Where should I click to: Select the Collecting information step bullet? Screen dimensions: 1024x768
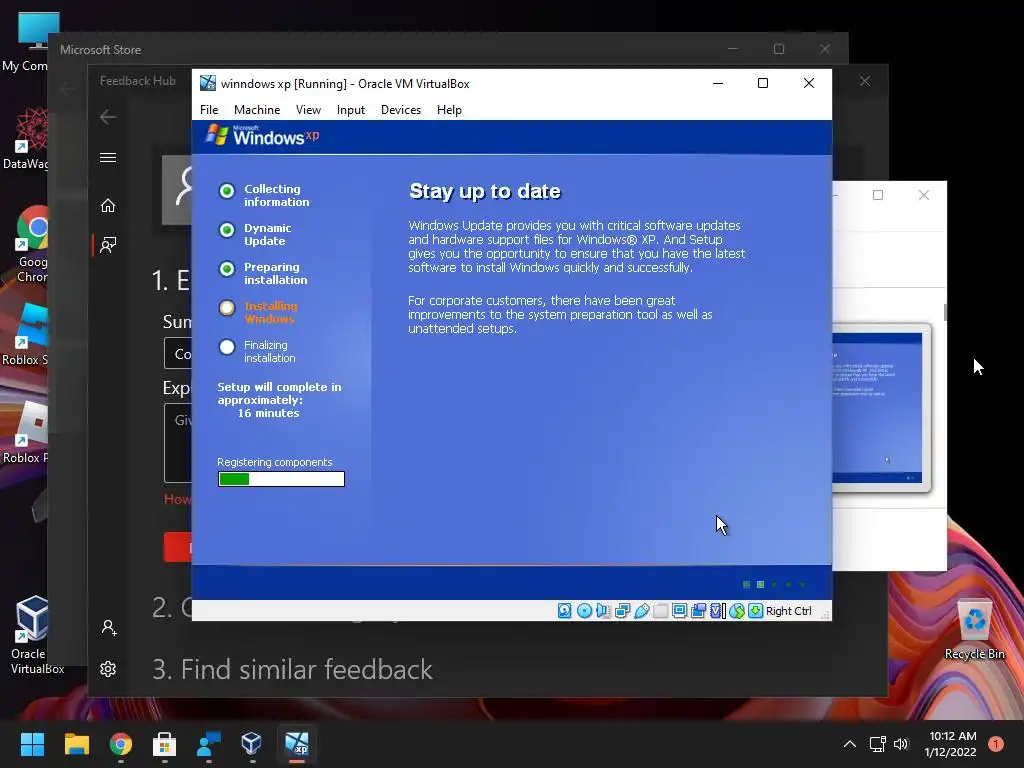pos(227,191)
